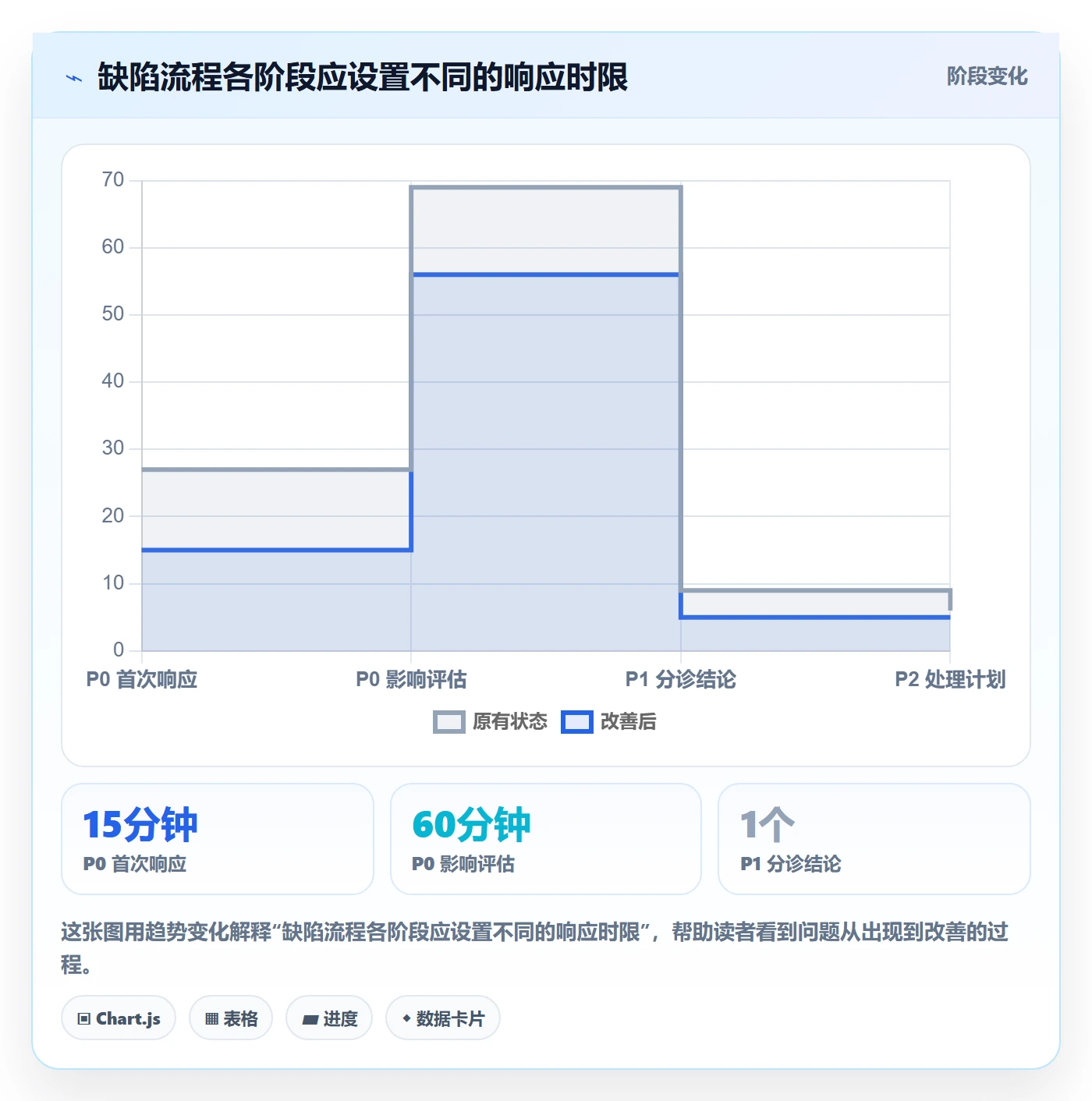Click the description paragraph starting with 这张图用趋势变化

pyautogui.click(x=535, y=948)
